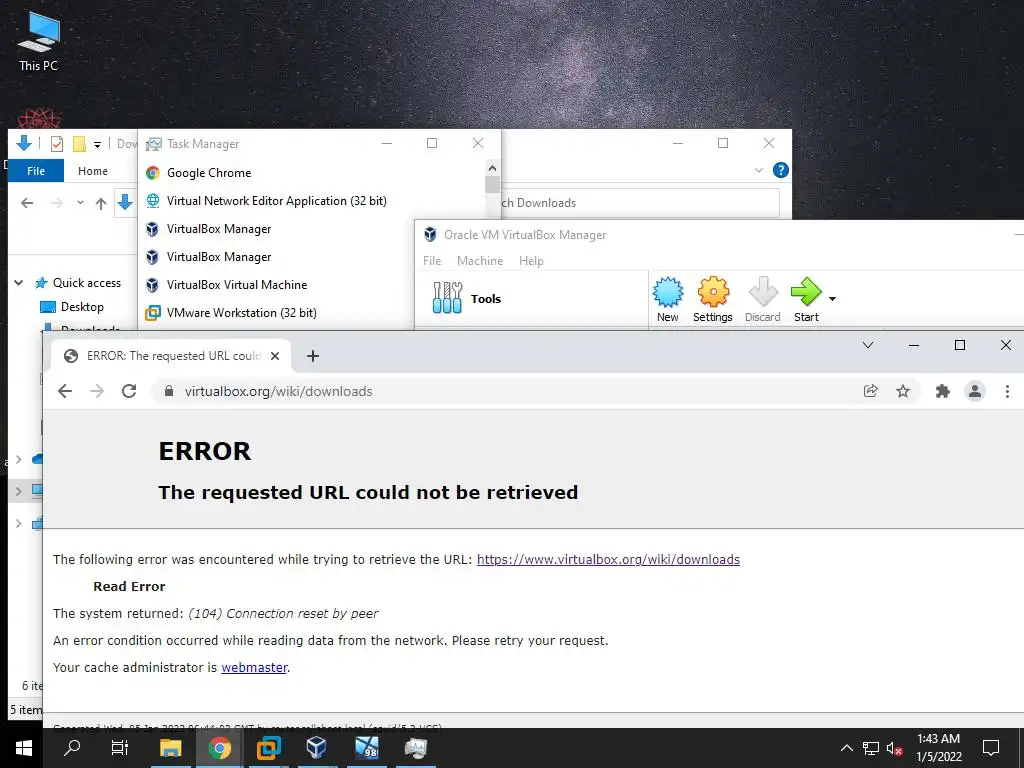This screenshot has width=1024, height=768.
Task: Close the ERROR Chrome tab
Action: click(x=275, y=356)
